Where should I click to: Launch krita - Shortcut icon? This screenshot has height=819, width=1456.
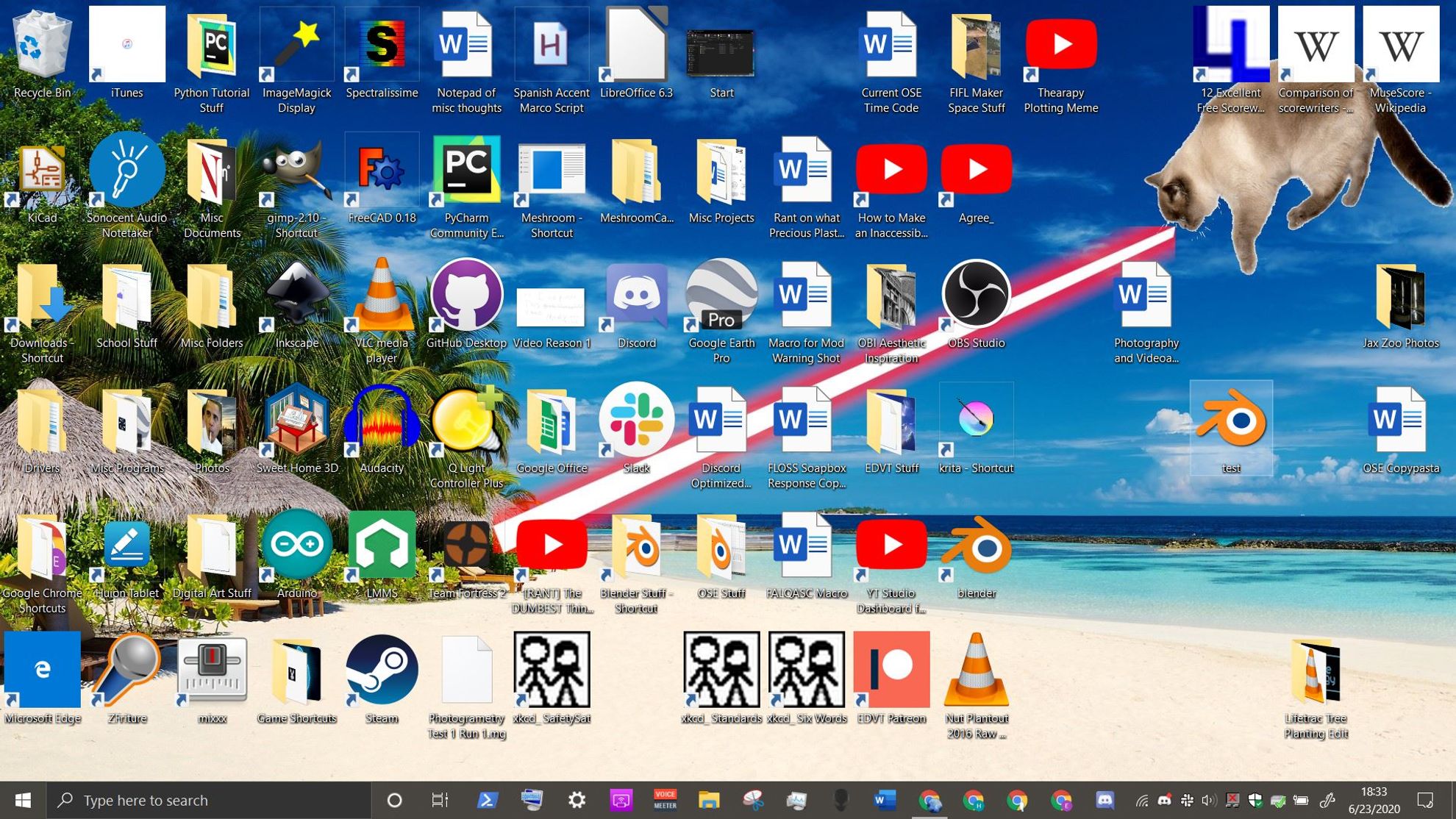(x=976, y=421)
